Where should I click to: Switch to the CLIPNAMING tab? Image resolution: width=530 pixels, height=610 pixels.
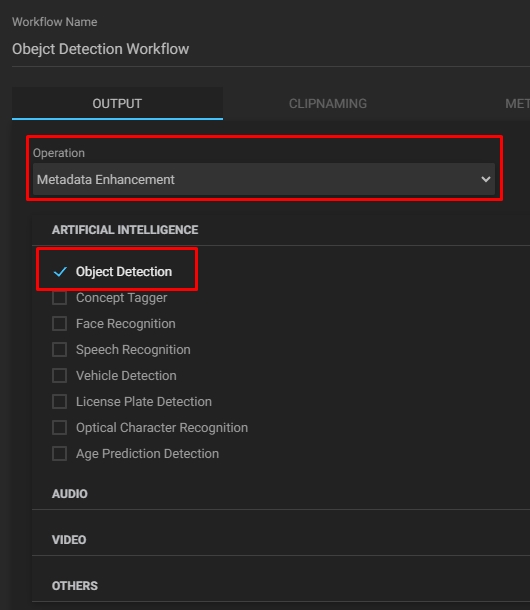tap(328, 103)
